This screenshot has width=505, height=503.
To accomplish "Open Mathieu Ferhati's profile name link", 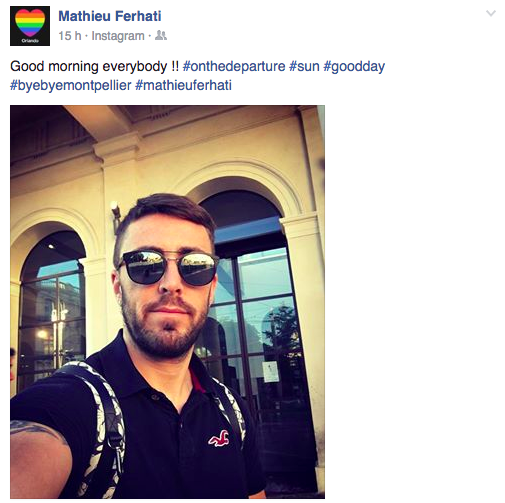I will point(110,16).
